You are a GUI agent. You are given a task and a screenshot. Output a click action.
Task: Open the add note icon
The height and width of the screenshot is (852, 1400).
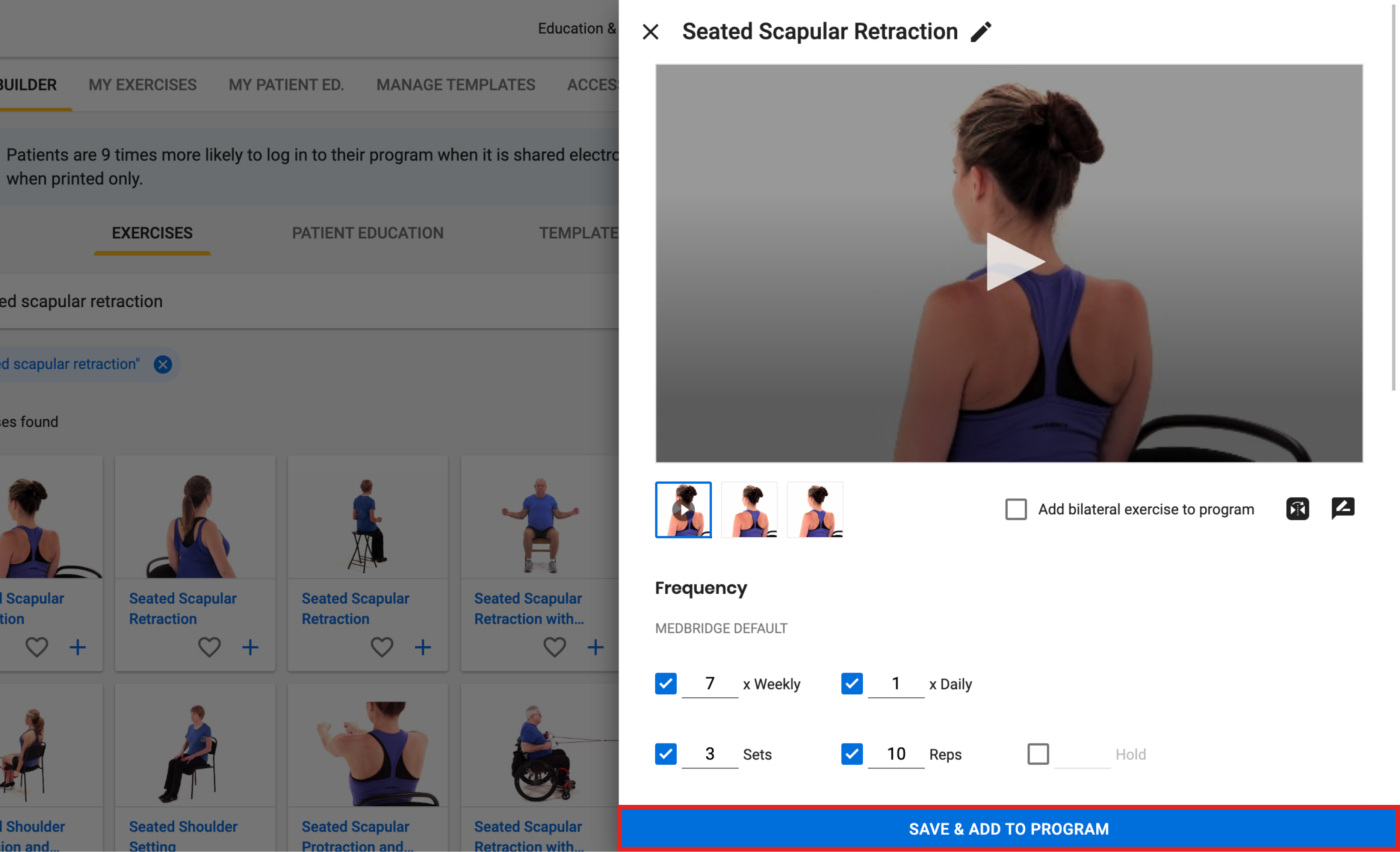1342,508
